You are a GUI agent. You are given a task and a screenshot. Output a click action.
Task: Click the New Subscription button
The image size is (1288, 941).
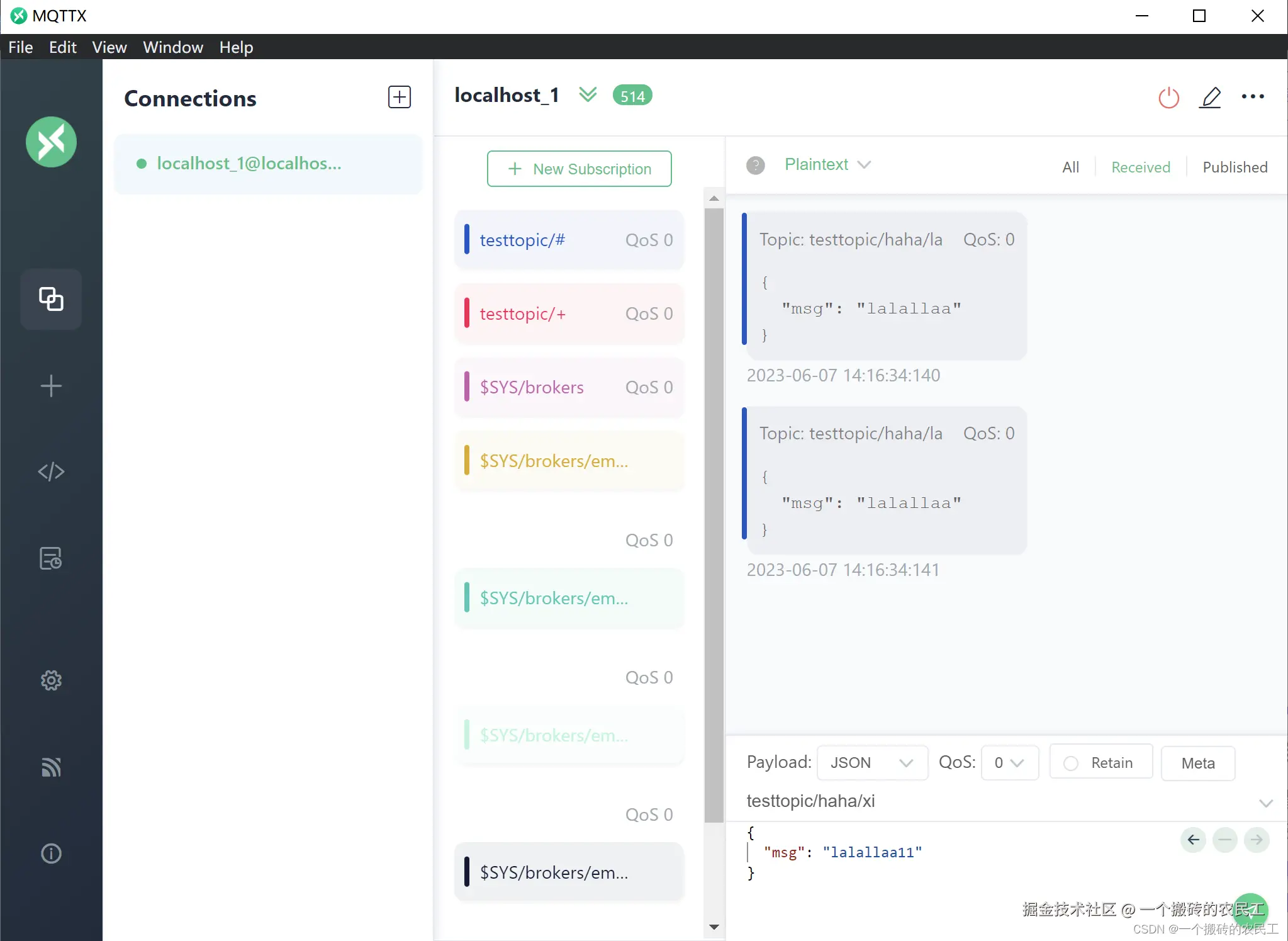coord(579,169)
